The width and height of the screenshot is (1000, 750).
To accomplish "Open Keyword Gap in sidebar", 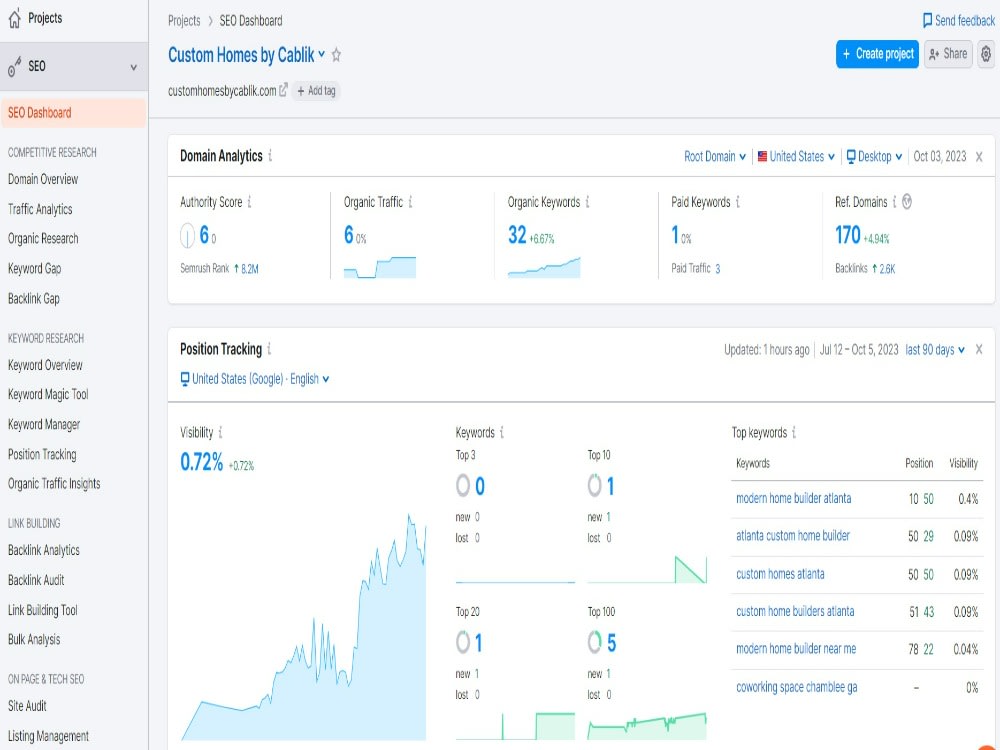I will click(x=34, y=268).
